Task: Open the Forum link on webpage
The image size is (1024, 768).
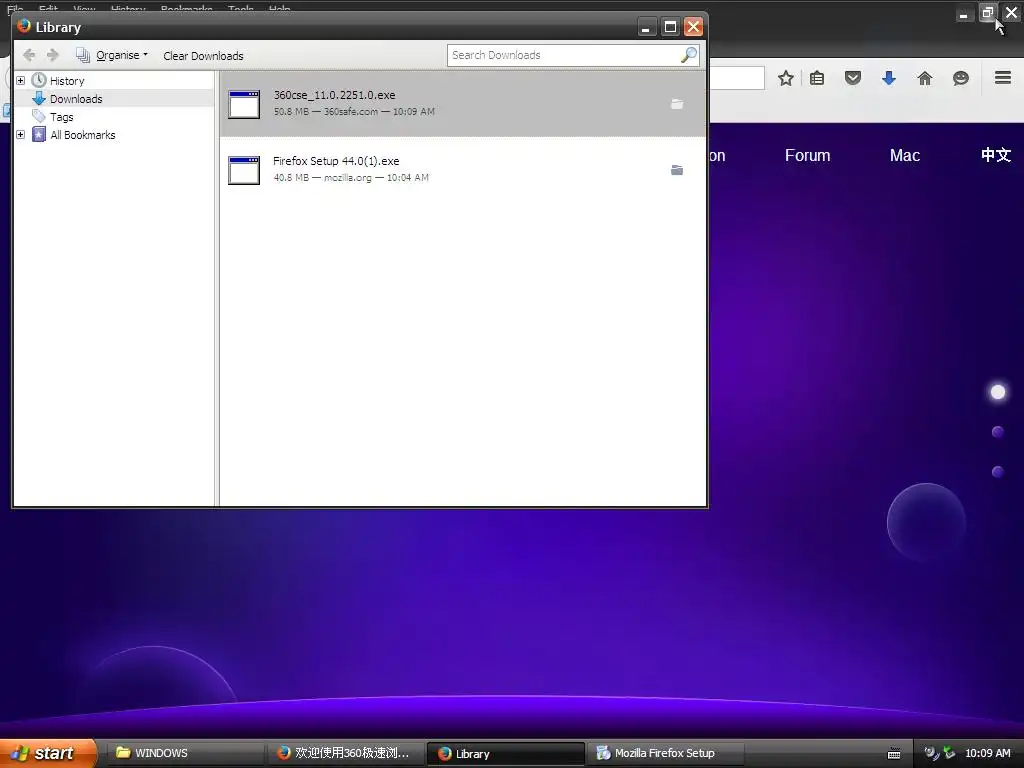Action: [x=807, y=155]
